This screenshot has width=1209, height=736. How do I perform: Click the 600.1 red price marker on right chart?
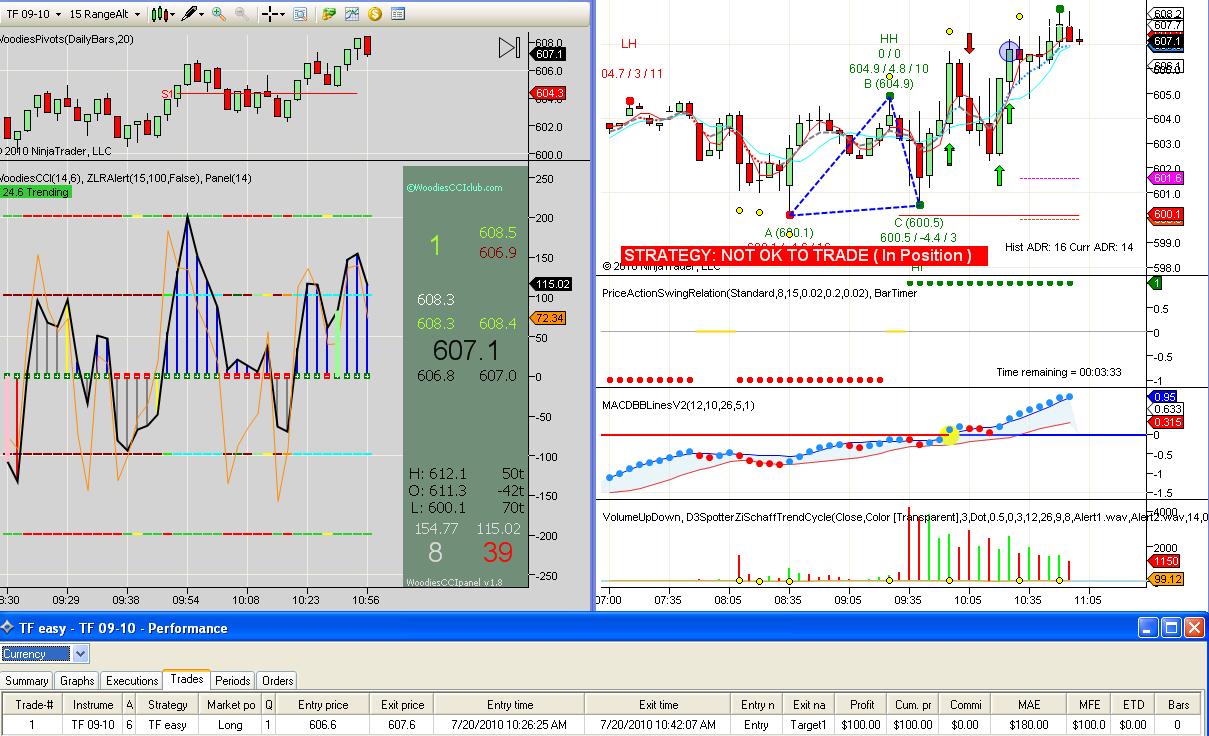1167,214
